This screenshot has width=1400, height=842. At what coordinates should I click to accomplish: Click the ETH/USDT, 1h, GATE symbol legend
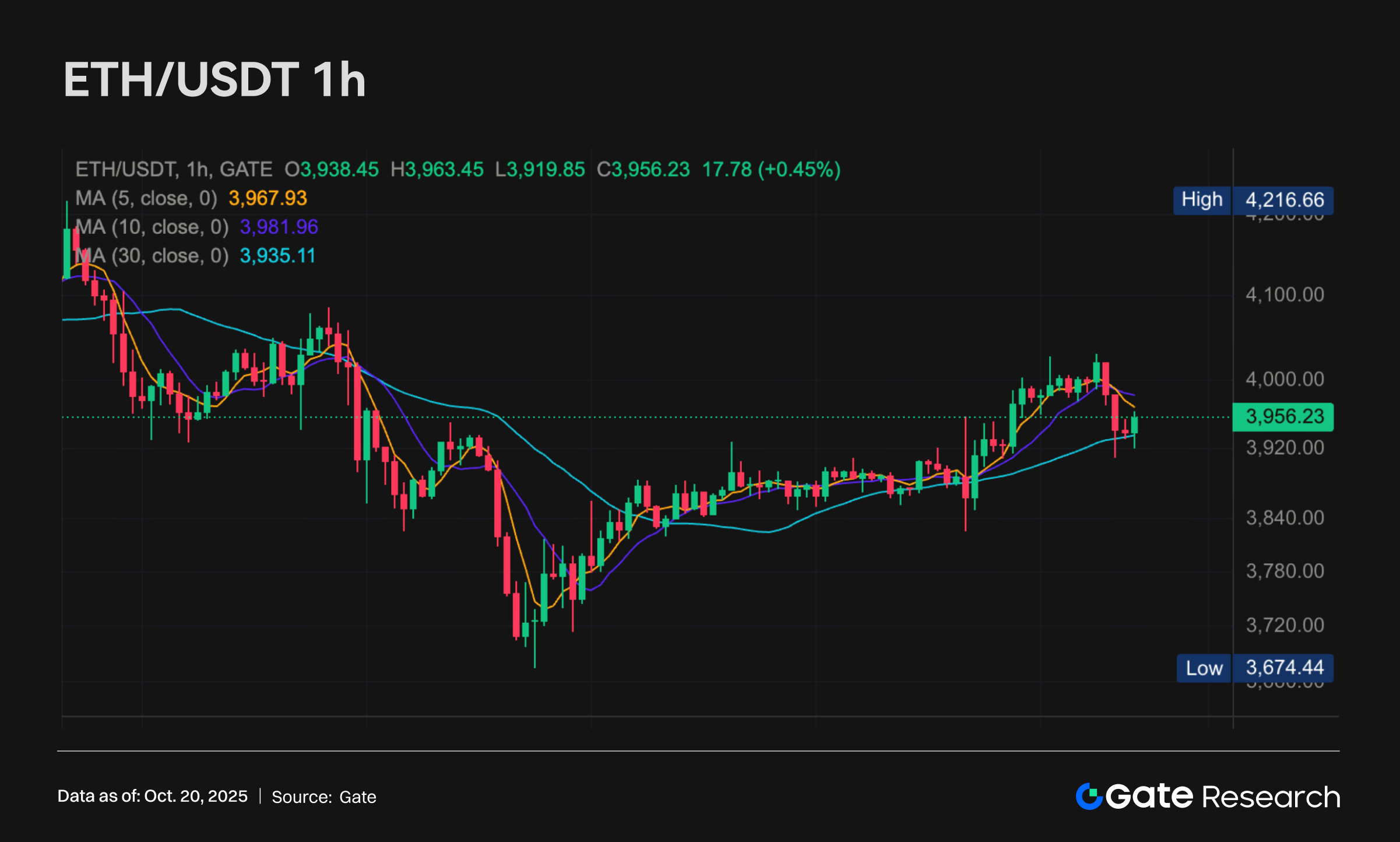(174, 170)
